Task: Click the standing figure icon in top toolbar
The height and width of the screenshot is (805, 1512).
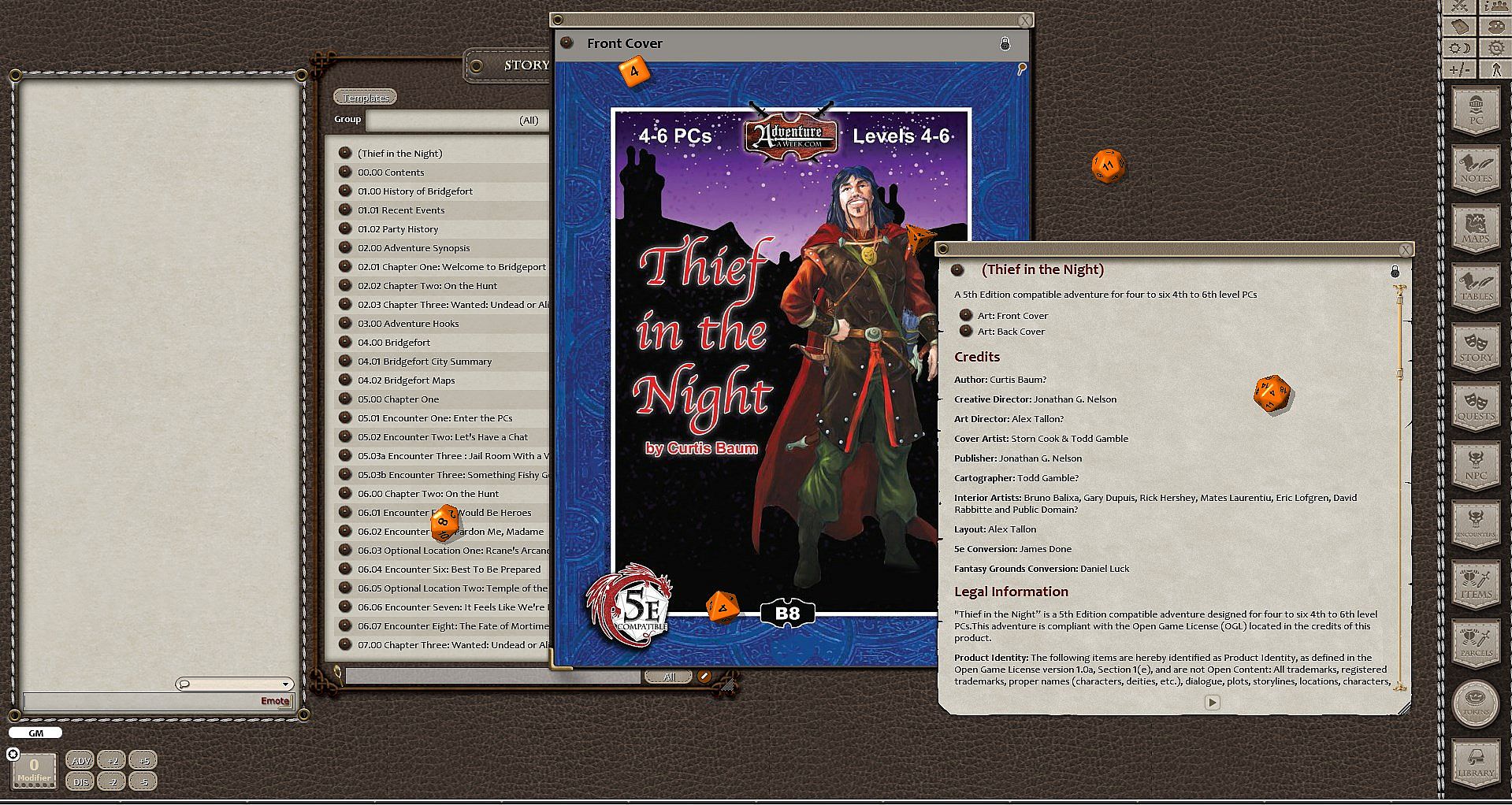Action: 1494,69
